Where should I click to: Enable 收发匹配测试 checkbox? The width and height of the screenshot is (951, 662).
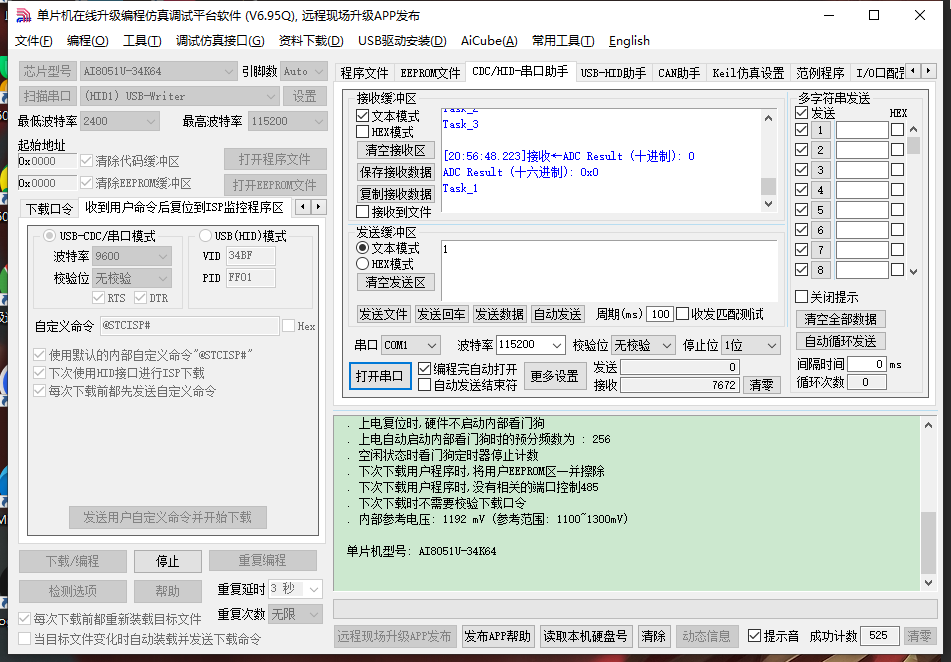[682, 314]
